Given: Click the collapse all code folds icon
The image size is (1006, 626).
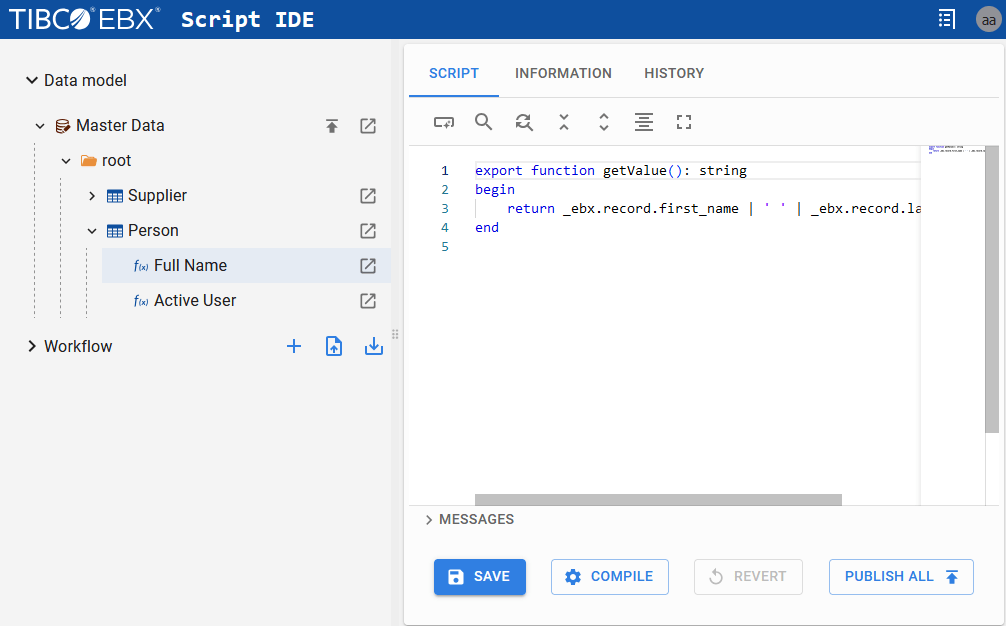Looking at the screenshot, I should [x=564, y=122].
